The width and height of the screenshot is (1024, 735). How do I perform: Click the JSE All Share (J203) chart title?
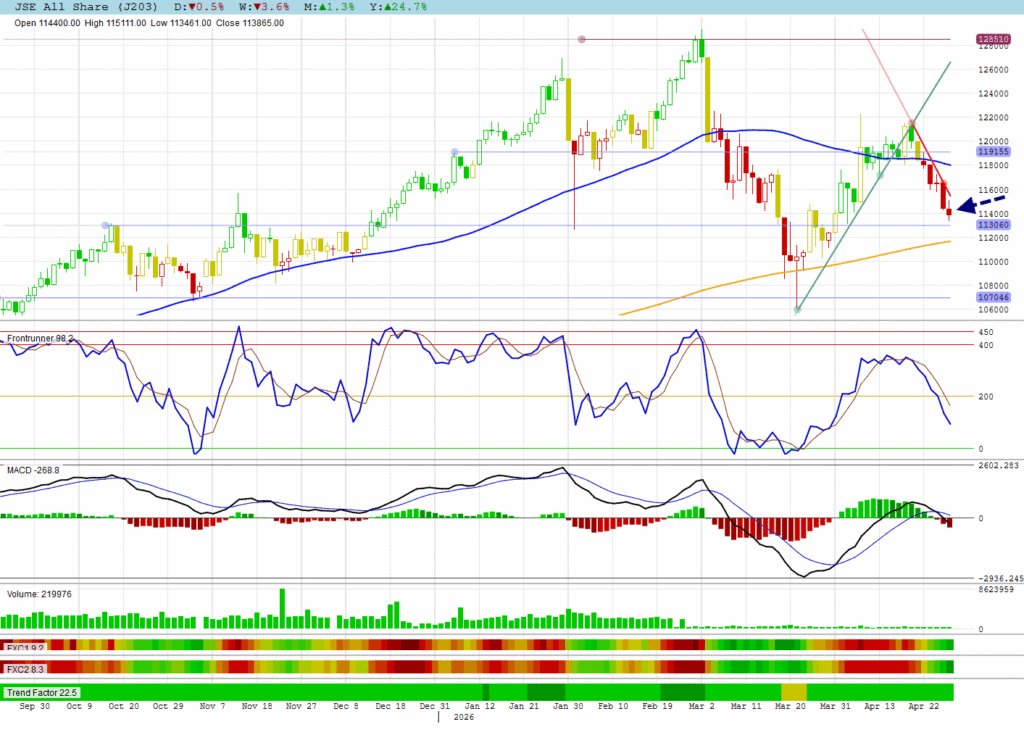(87, 7)
